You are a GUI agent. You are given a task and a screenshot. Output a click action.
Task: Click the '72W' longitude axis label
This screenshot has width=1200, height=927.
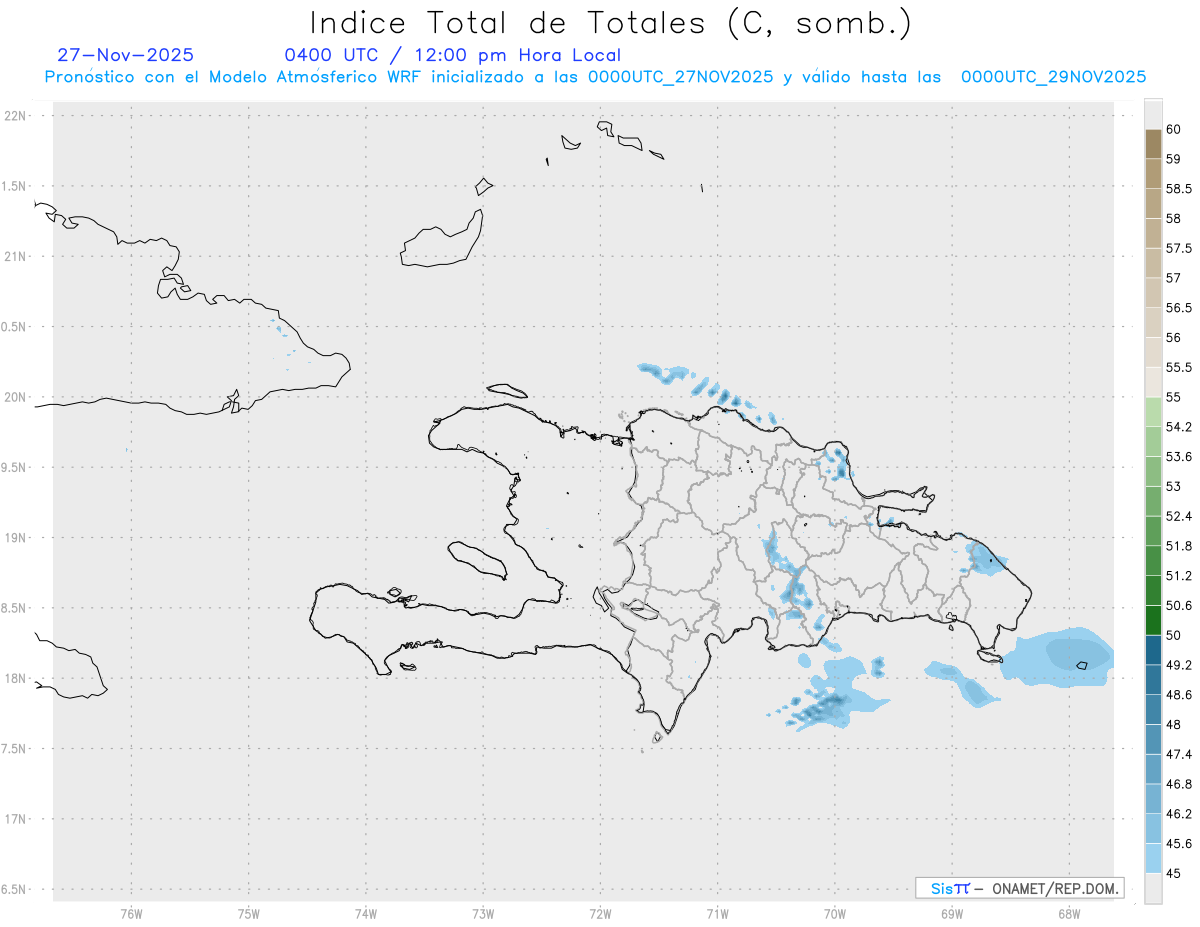(600, 913)
